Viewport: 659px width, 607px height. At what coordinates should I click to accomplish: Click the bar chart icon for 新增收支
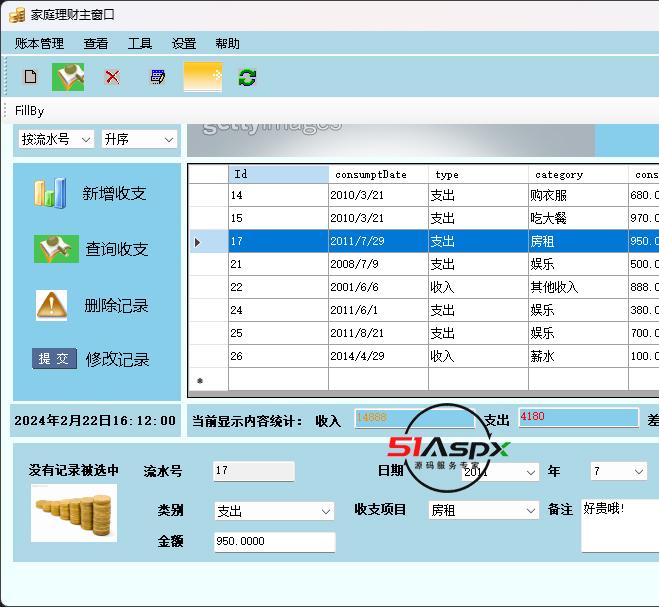click(x=49, y=193)
